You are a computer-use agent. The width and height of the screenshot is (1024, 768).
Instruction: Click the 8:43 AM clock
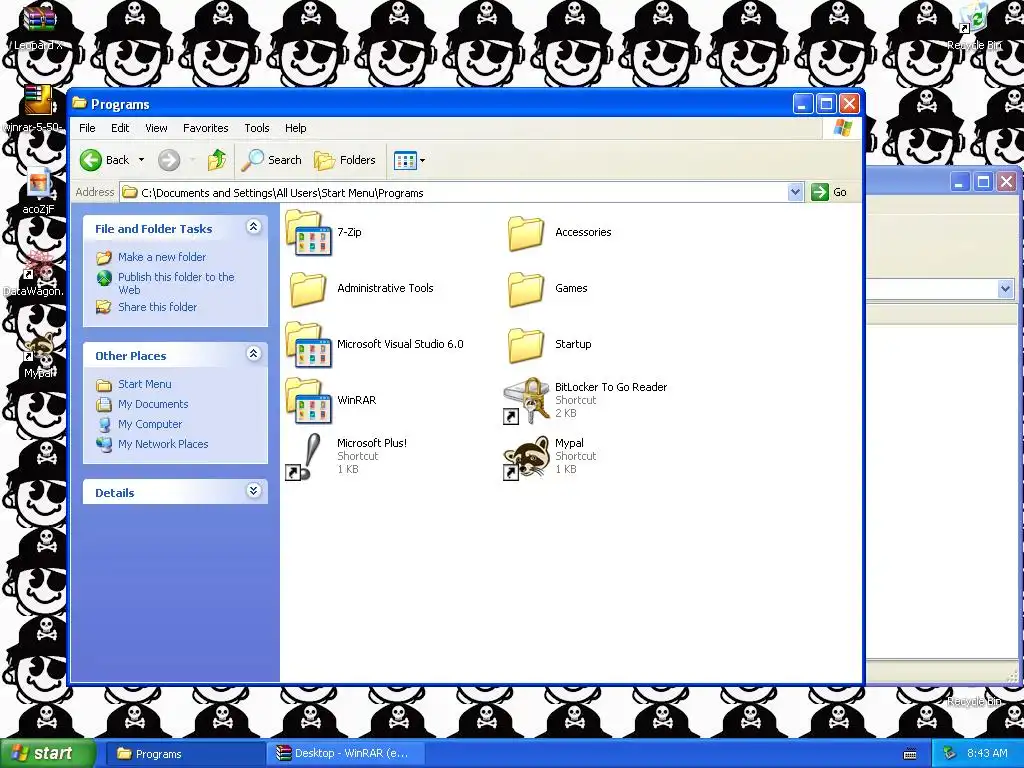click(987, 754)
